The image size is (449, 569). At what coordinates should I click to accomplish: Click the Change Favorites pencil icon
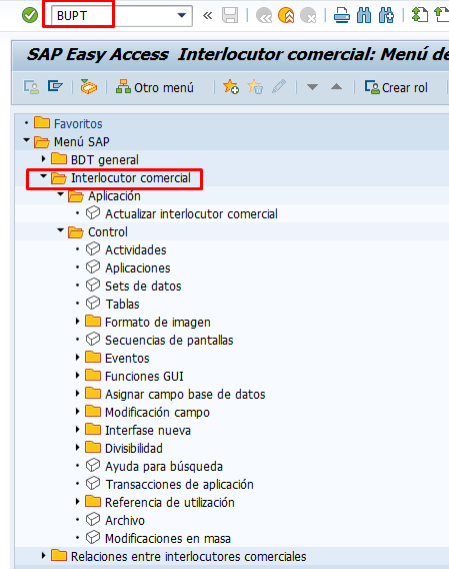point(279,87)
